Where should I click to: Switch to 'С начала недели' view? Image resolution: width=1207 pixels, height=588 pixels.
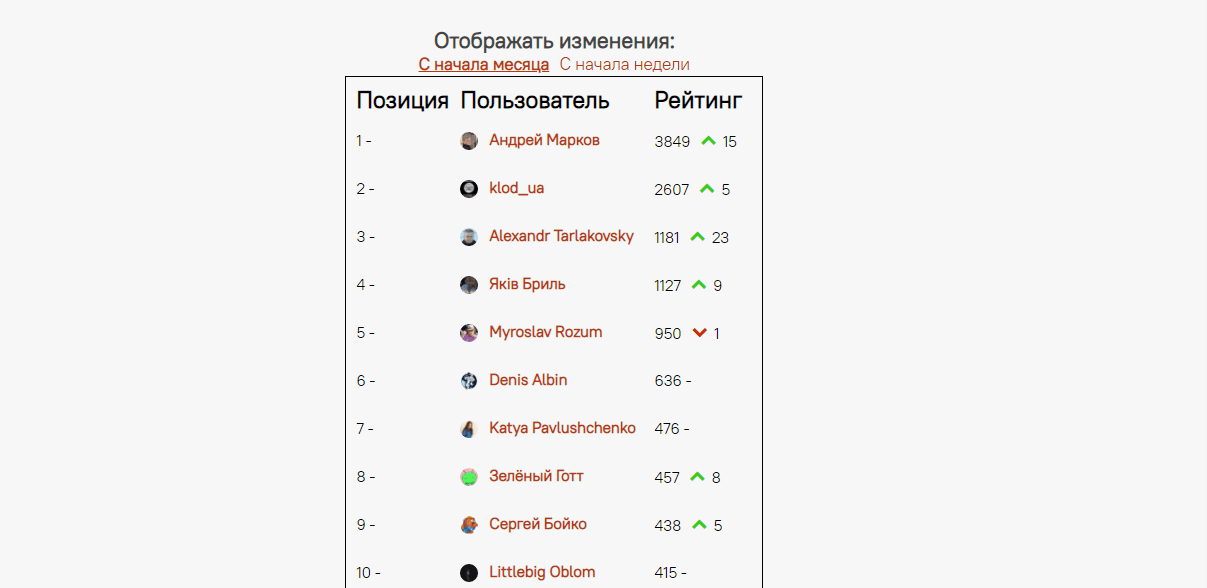pos(624,65)
